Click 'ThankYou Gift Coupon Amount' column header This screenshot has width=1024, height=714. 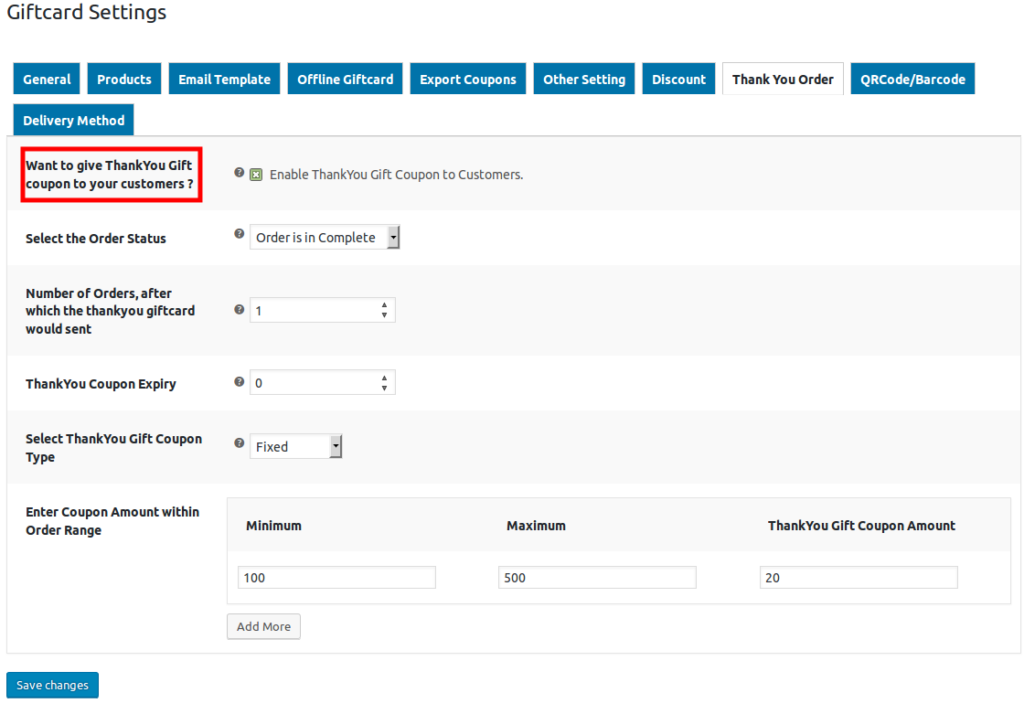[861, 526]
